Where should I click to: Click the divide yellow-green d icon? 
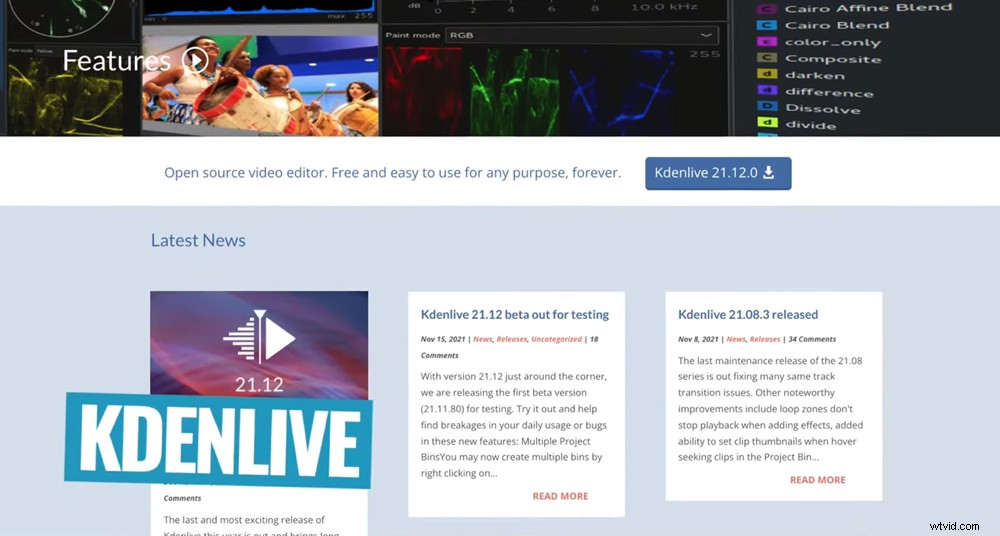[x=767, y=122]
